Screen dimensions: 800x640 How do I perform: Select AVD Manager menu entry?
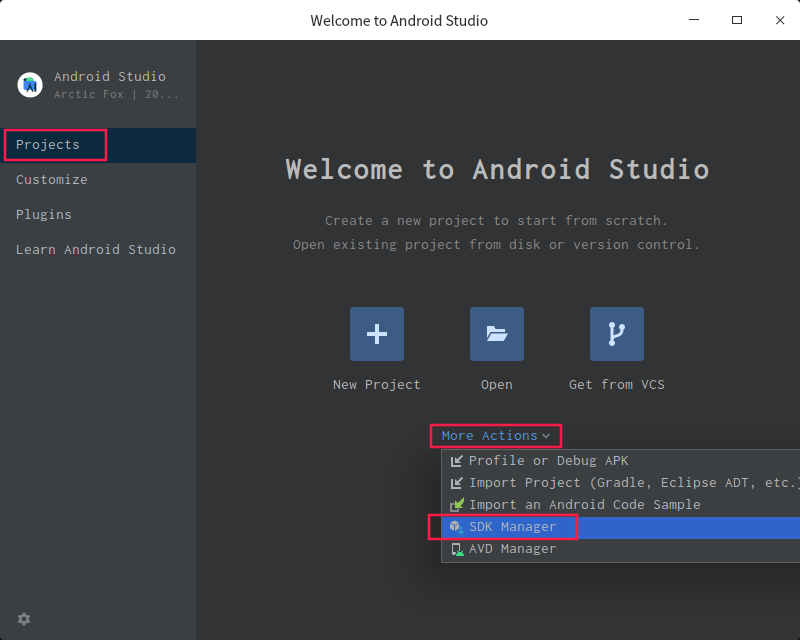click(513, 549)
